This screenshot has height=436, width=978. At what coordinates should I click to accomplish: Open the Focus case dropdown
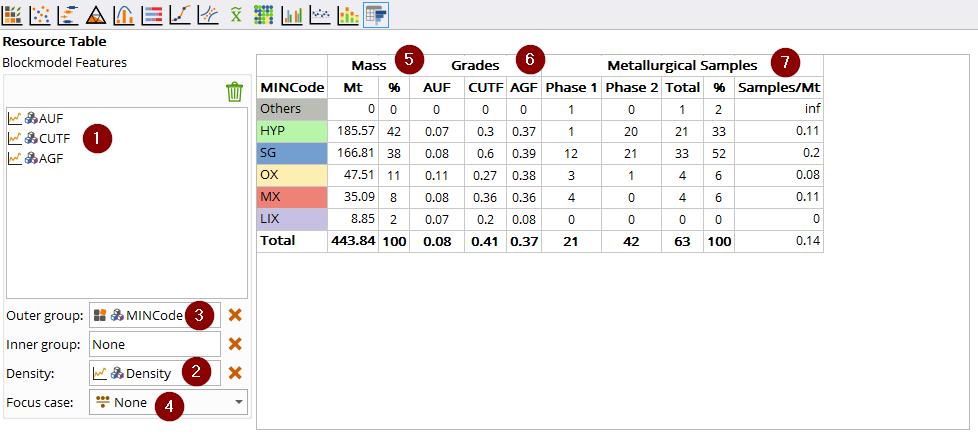click(168, 402)
